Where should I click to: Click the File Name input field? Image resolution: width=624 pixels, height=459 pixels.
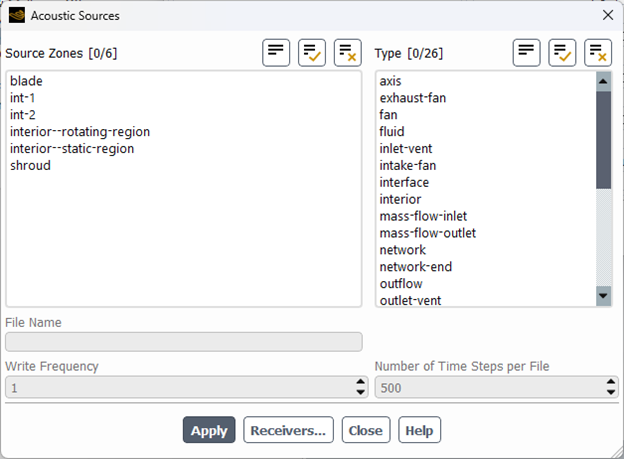point(184,341)
